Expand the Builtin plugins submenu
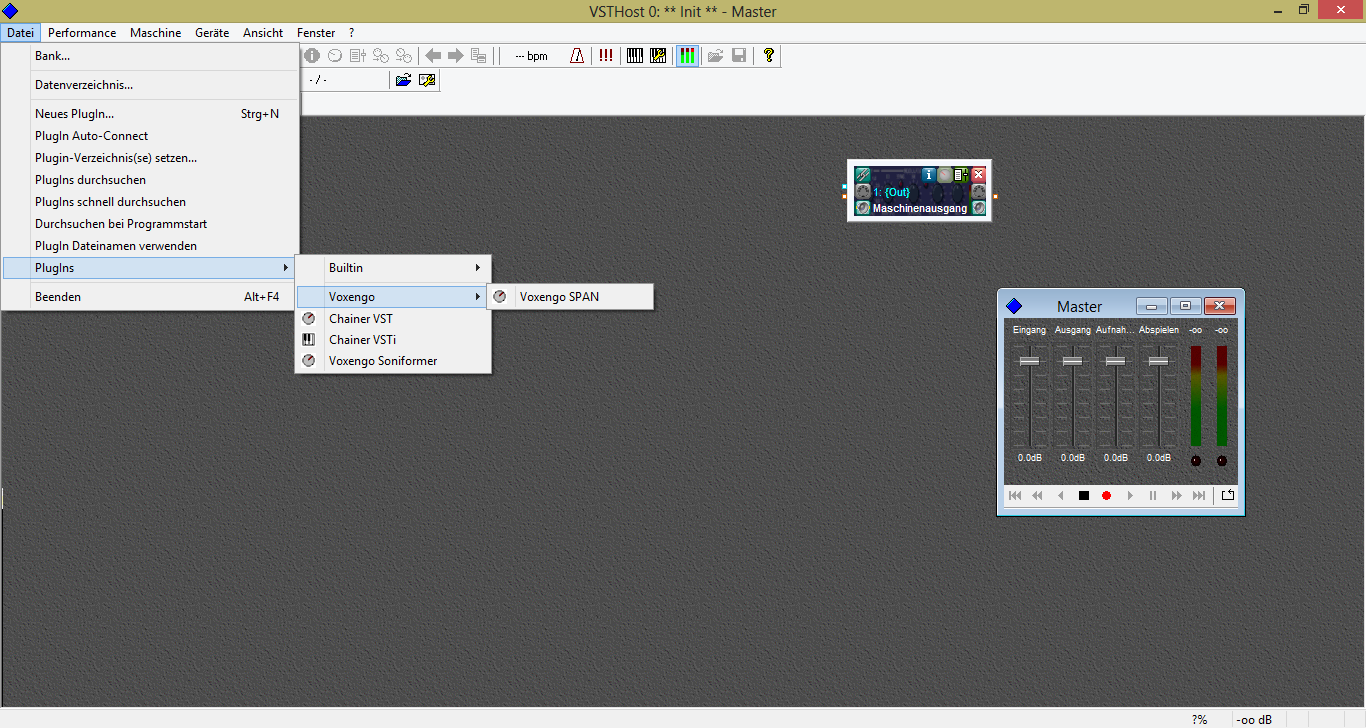Viewport: 1366px width, 728px height. pos(393,268)
